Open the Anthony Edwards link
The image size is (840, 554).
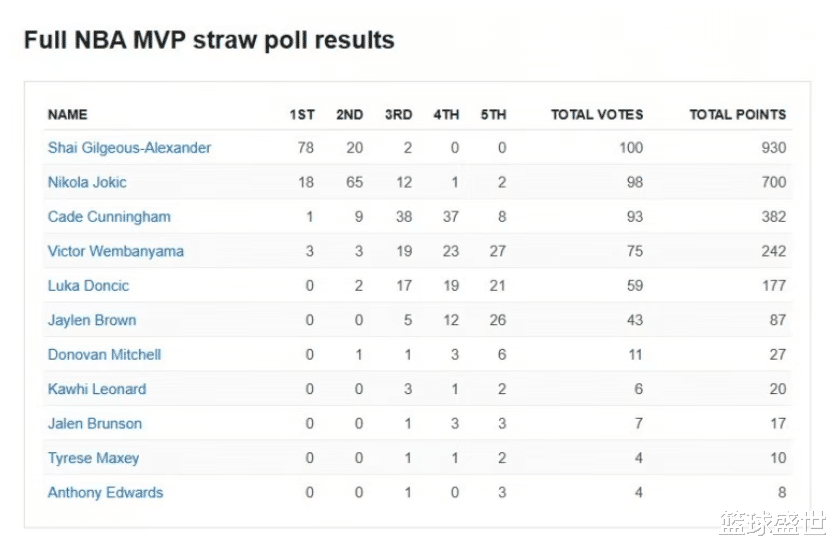[105, 493]
